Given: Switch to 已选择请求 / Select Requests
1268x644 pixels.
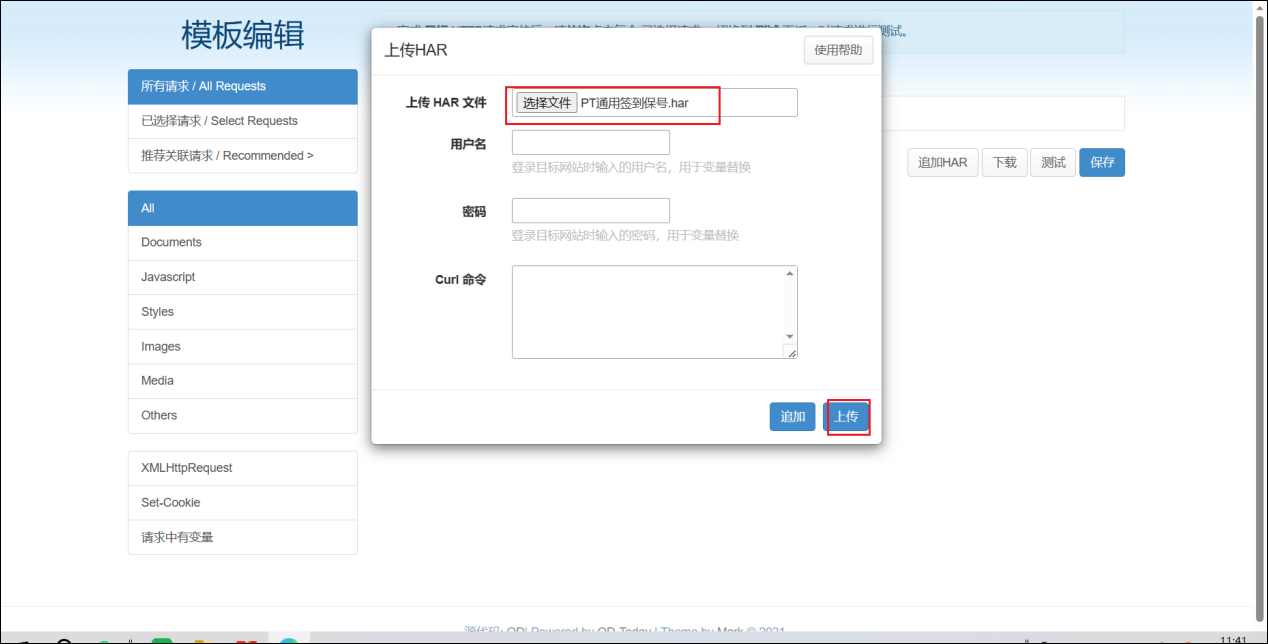Looking at the screenshot, I should click(242, 121).
